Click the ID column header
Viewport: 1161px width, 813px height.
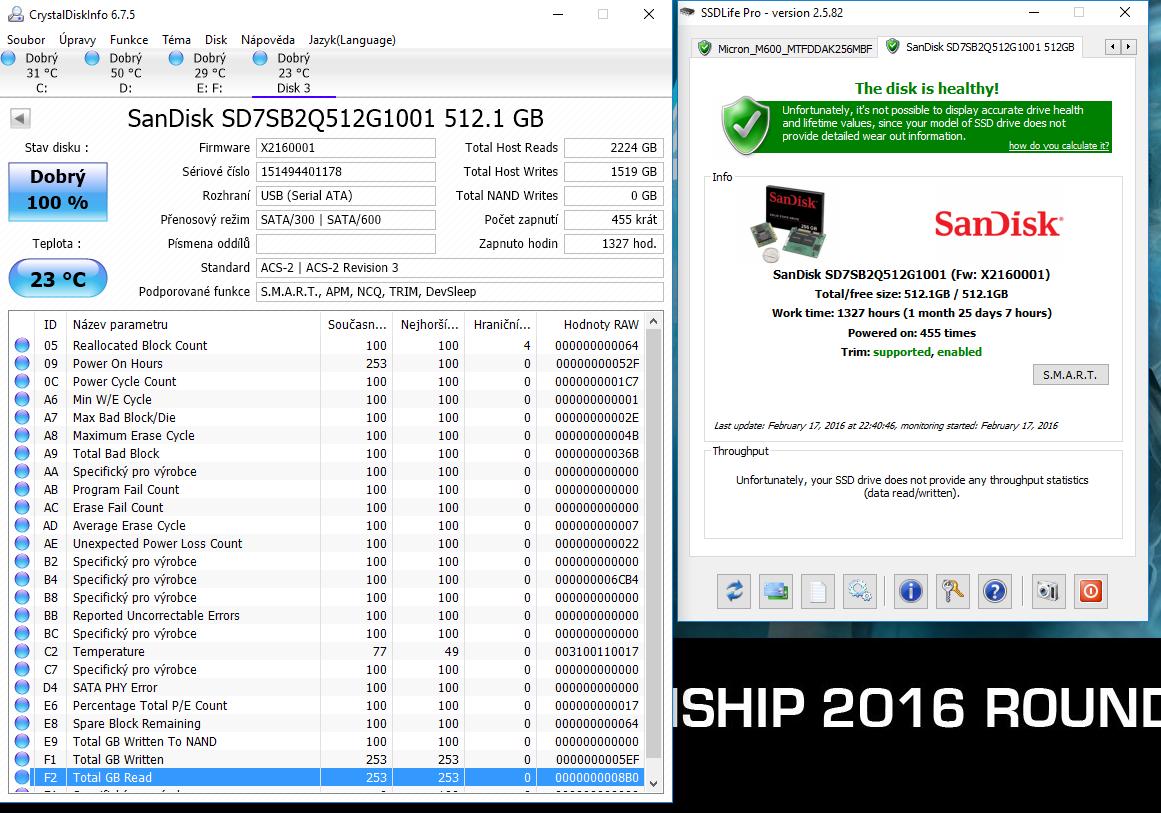(x=50, y=324)
